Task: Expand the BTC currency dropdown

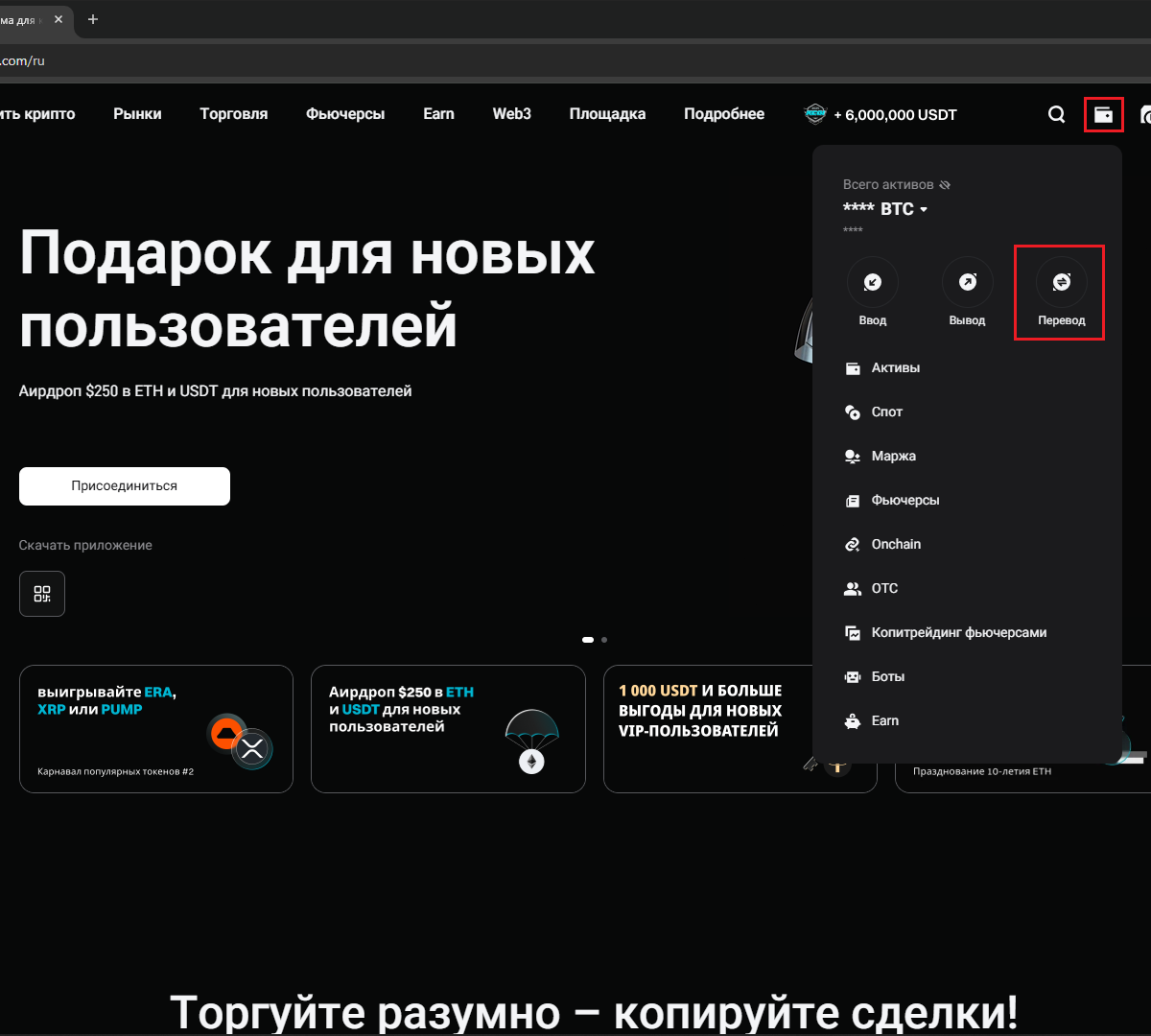Action: [924, 209]
